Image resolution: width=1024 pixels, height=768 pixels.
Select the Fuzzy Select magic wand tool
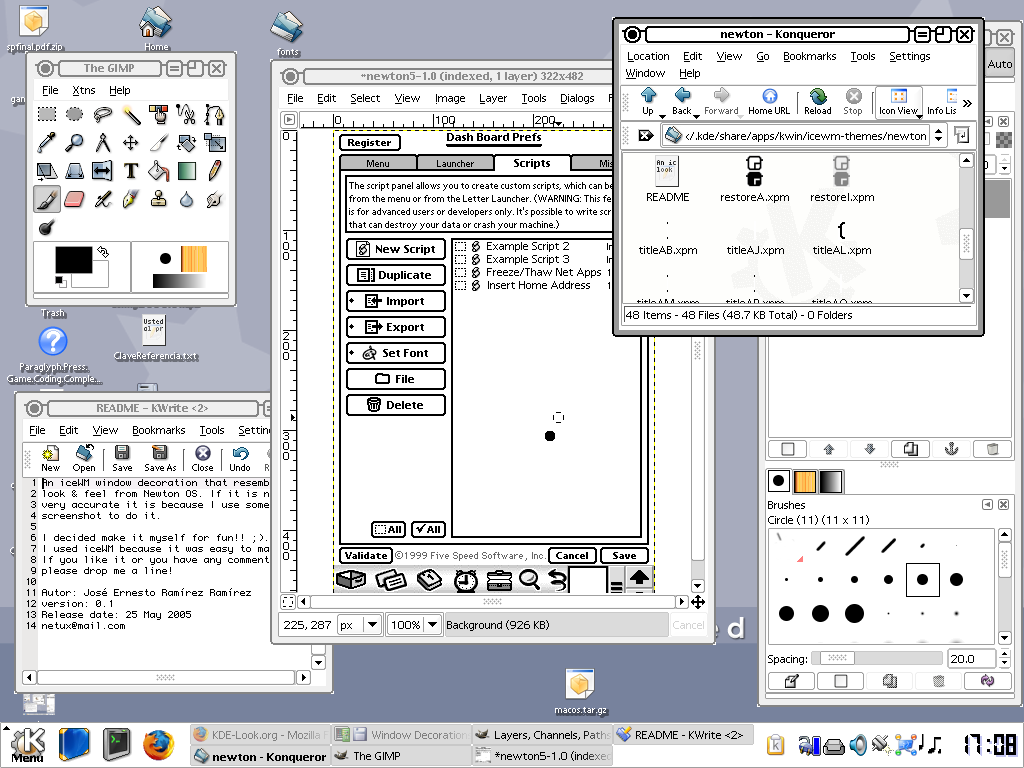click(131, 115)
